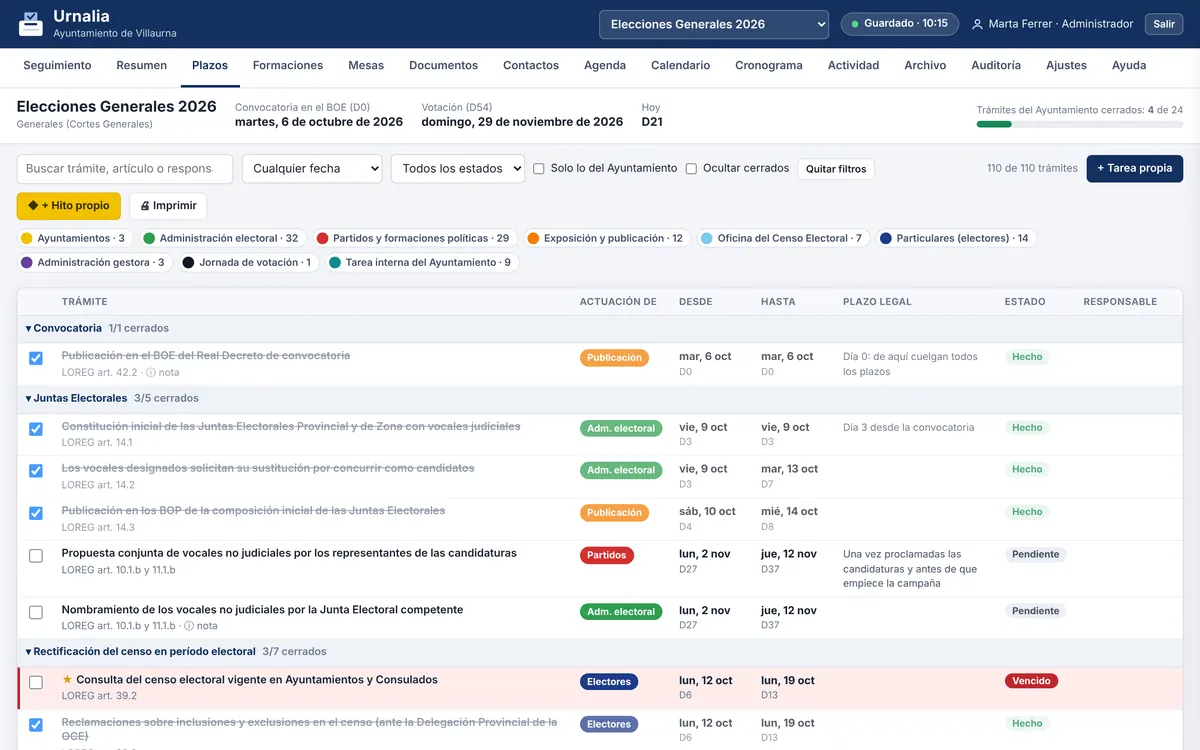Click the Salir button
Screen dimensions: 1200x750
1164,24
